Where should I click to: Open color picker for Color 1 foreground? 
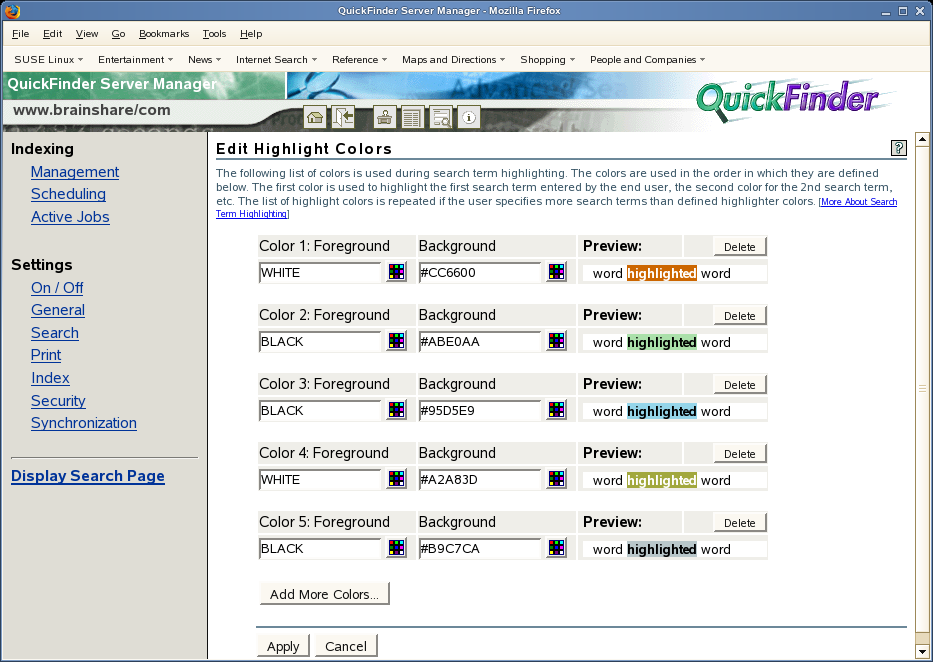tap(396, 272)
